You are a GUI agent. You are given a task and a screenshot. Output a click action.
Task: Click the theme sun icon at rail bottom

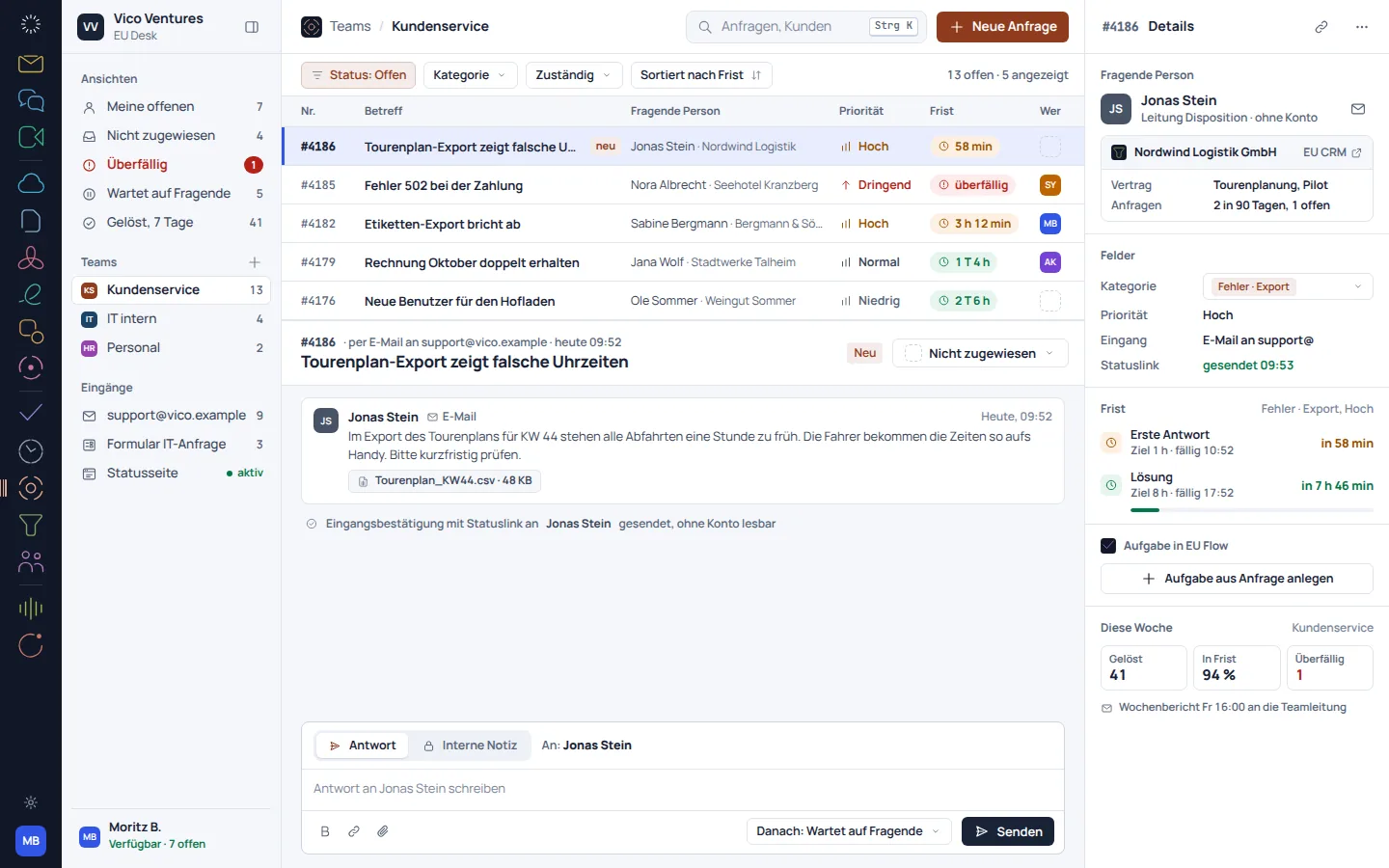click(31, 802)
